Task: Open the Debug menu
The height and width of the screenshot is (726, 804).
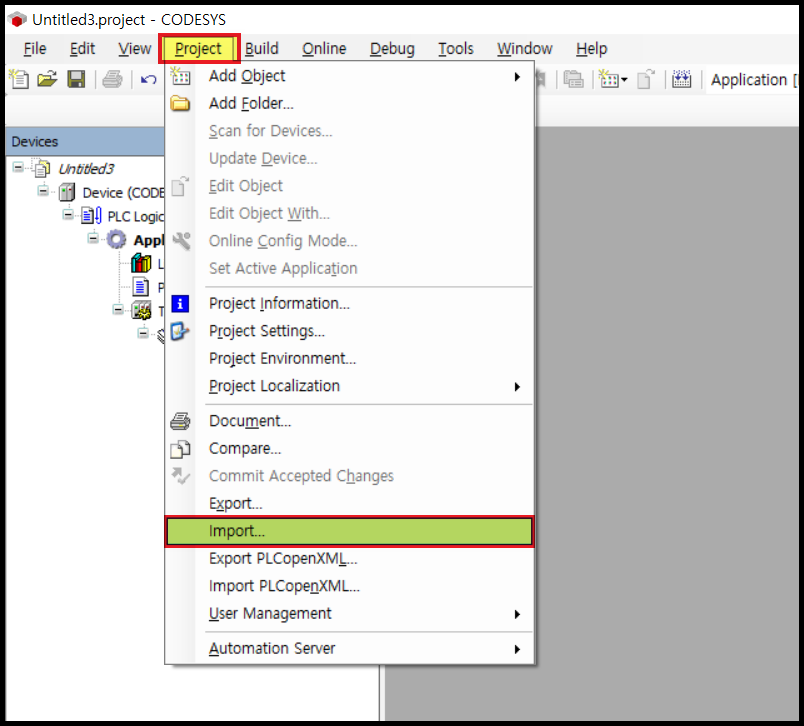Action: (392, 49)
